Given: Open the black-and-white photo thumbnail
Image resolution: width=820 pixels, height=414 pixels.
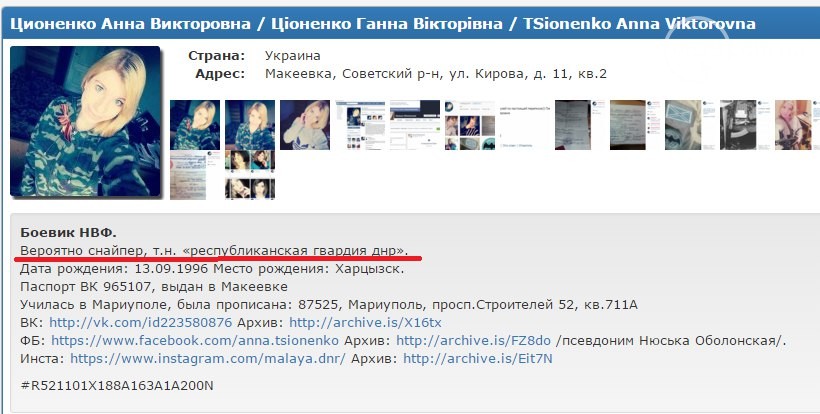Looking at the screenshot, I should coord(745,125).
